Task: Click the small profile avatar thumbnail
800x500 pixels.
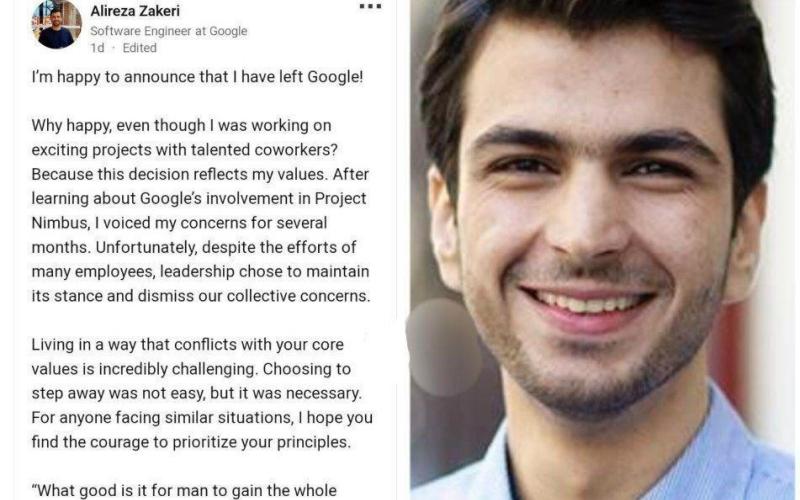Action: click(x=56, y=24)
